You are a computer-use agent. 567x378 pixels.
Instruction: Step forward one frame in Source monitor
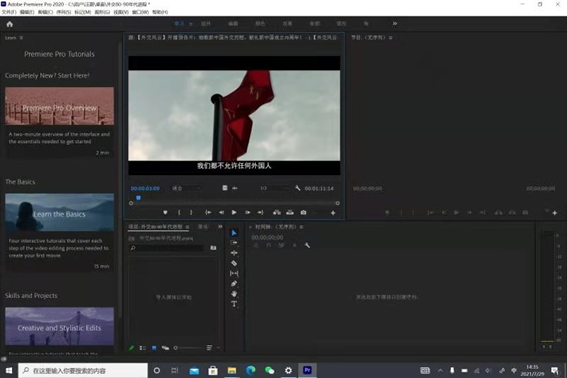pyautogui.click(x=247, y=213)
